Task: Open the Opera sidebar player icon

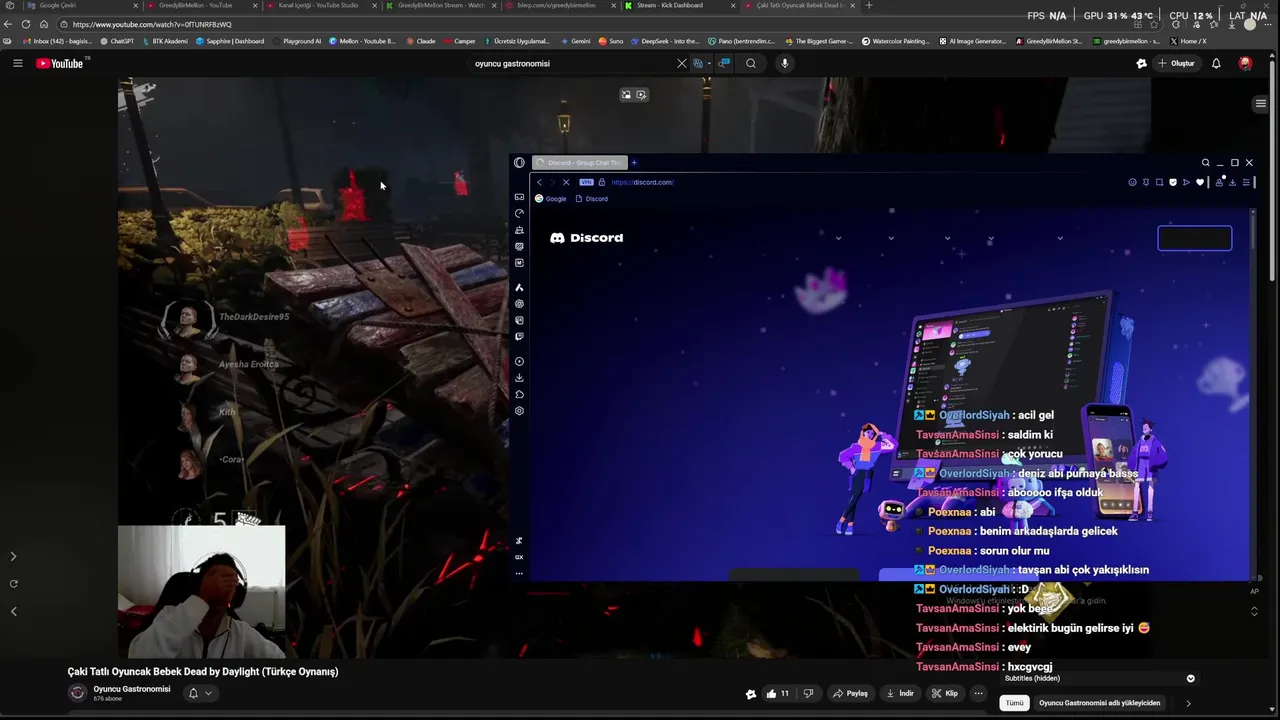Action: [x=519, y=362]
